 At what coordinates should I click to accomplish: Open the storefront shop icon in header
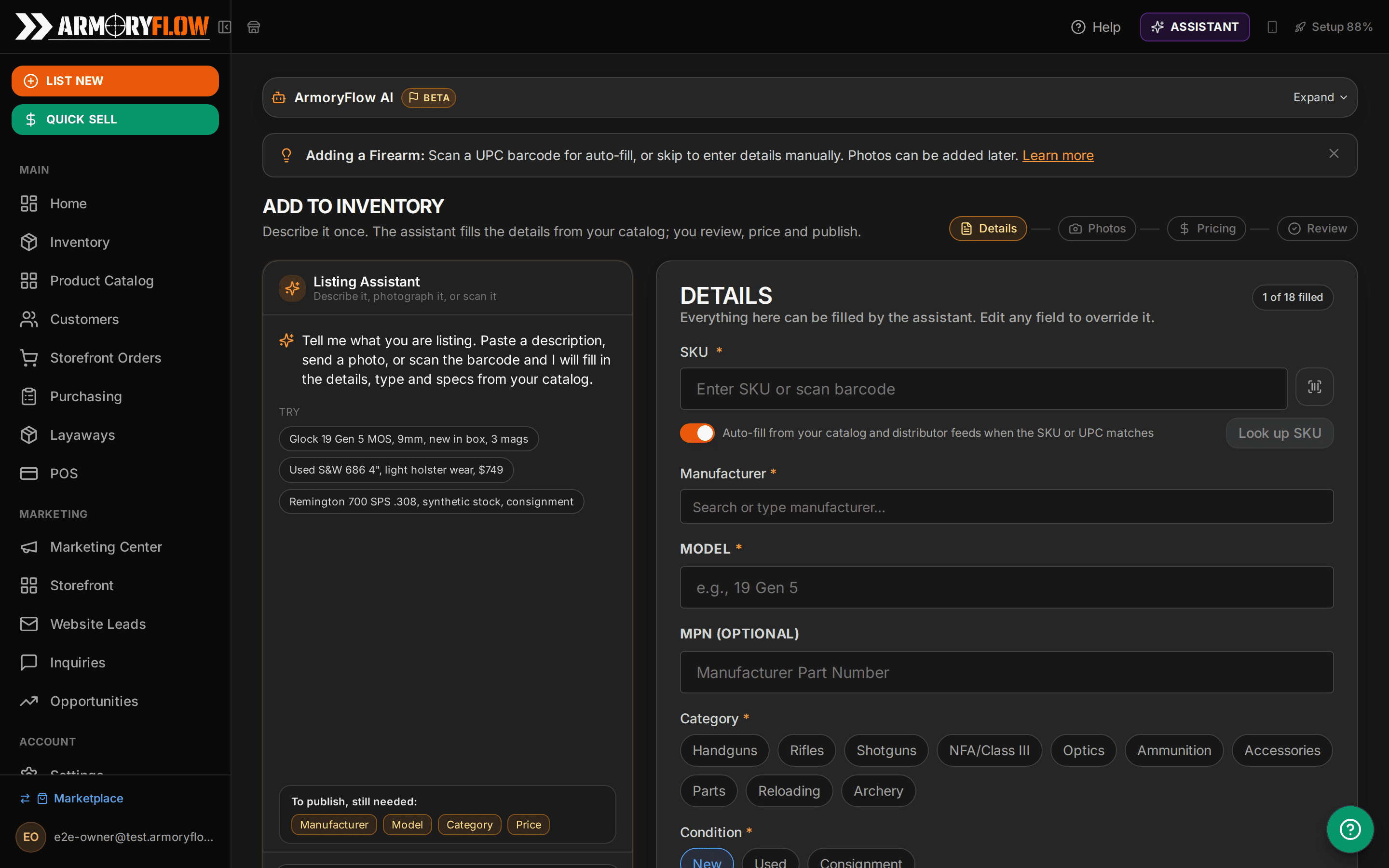[x=254, y=27]
